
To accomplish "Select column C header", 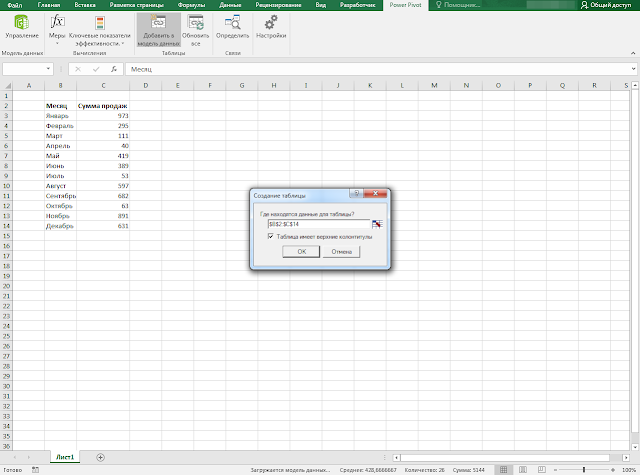I will tap(103, 86).
